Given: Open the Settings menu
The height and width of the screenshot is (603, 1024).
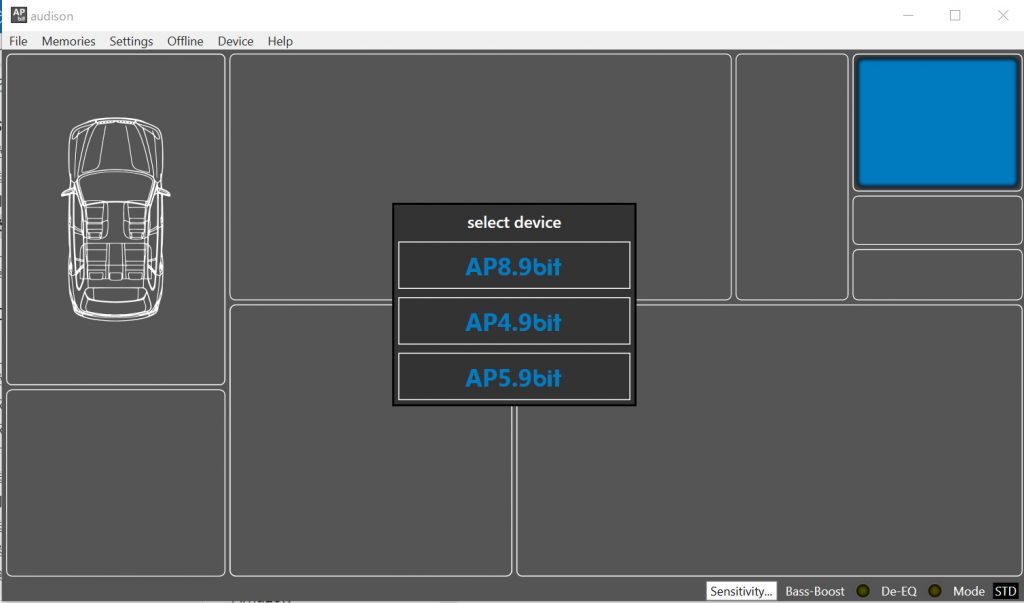Looking at the screenshot, I should click(131, 41).
